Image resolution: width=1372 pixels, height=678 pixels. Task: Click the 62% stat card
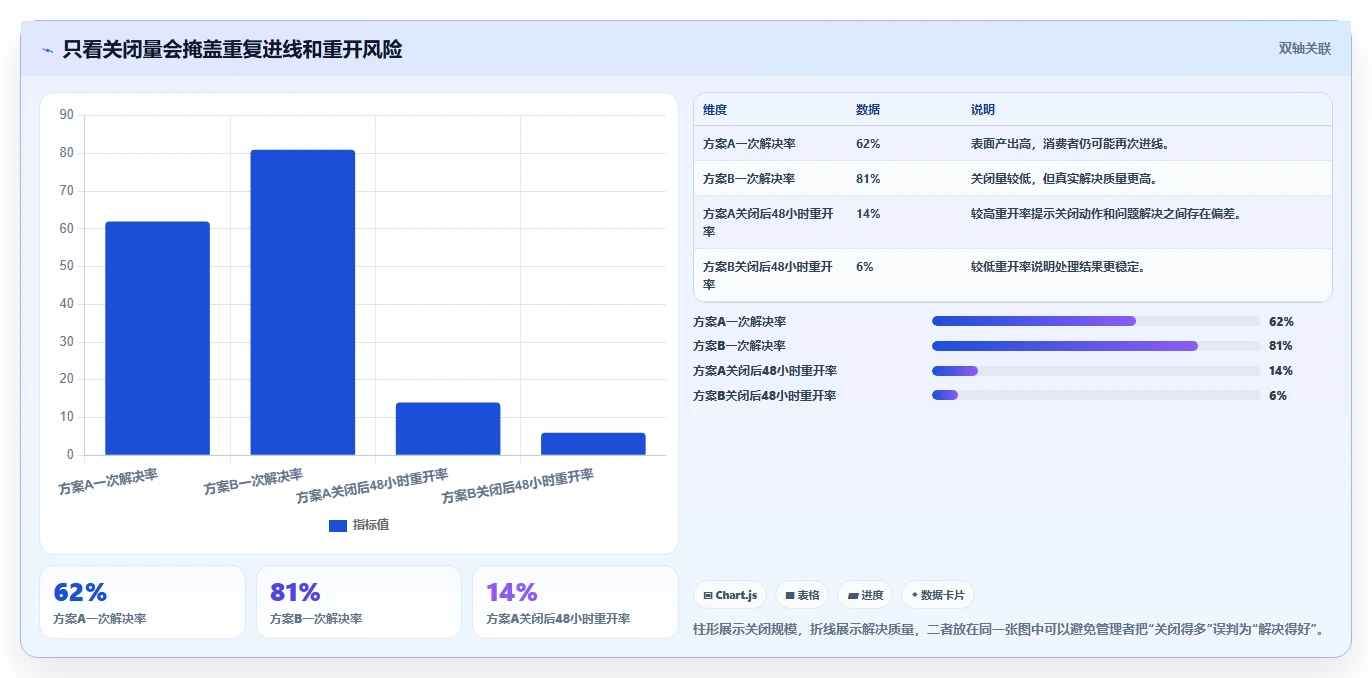pos(142,602)
